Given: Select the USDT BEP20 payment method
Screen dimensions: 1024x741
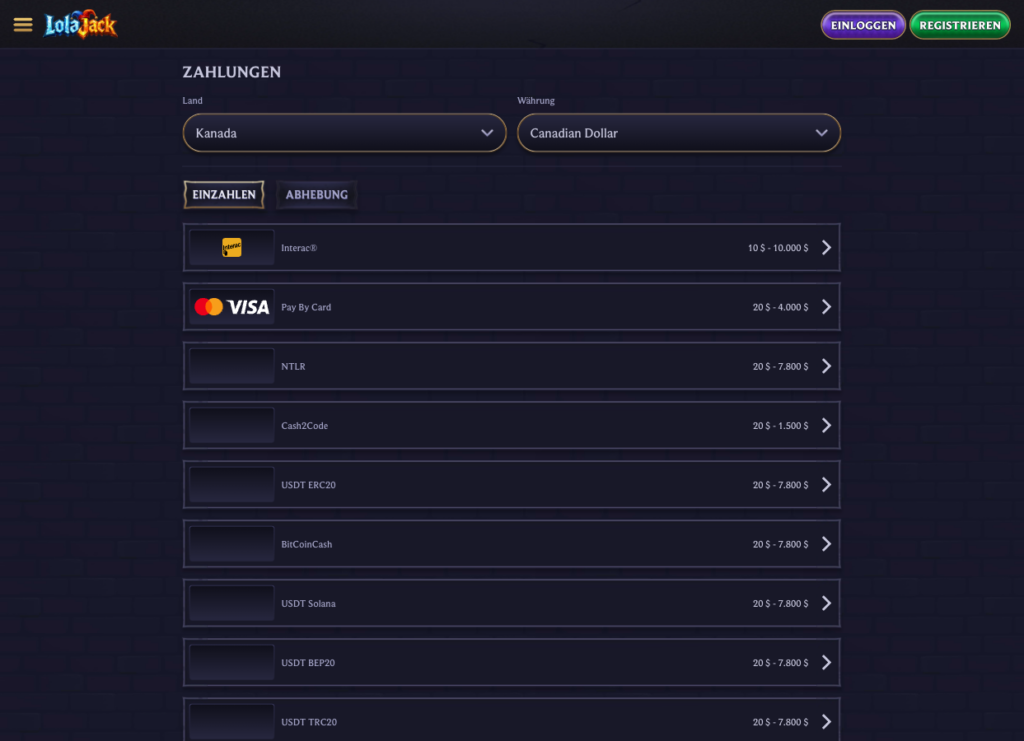Looking at the screenshot, I should point(511,662).
